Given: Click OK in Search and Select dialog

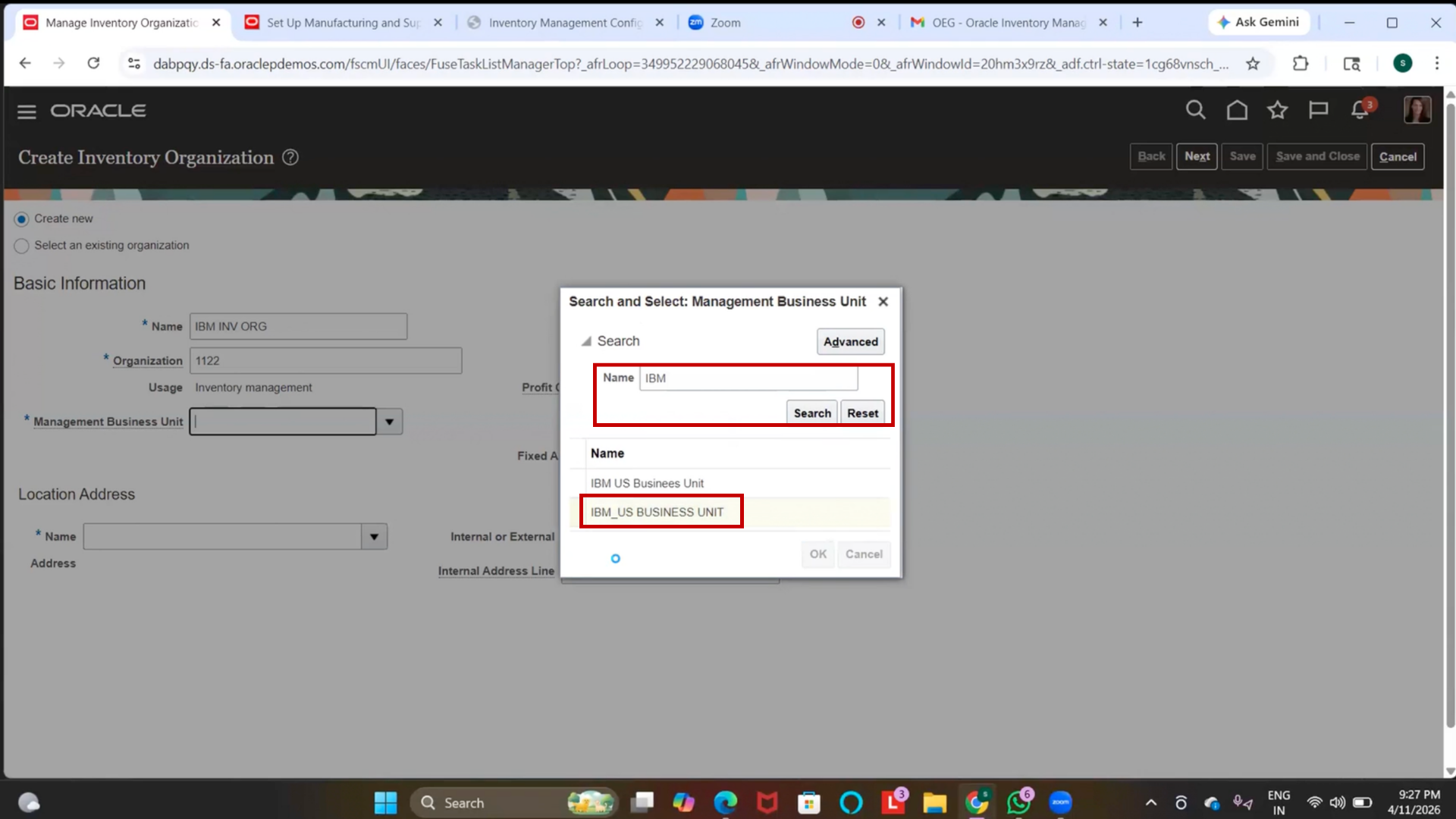Looking at the screenshot, I should [x=817, y=554].
